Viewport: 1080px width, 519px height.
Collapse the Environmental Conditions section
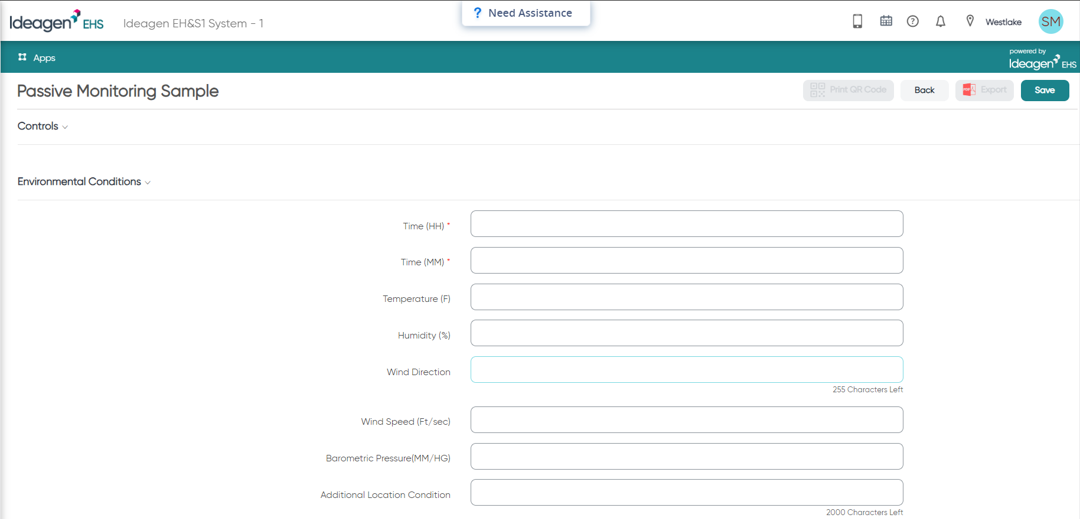coord(84,182)
